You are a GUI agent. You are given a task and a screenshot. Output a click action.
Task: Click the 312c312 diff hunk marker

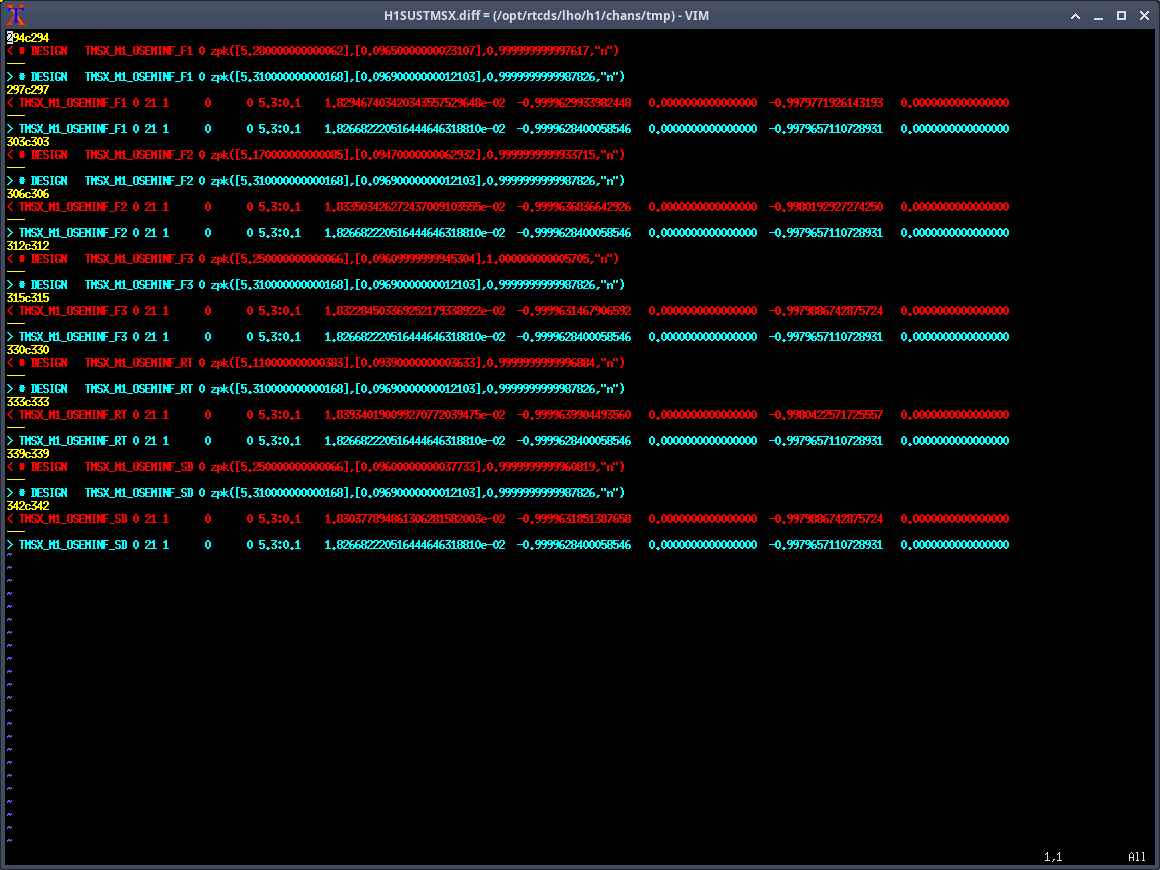click(x=28, y=245)
